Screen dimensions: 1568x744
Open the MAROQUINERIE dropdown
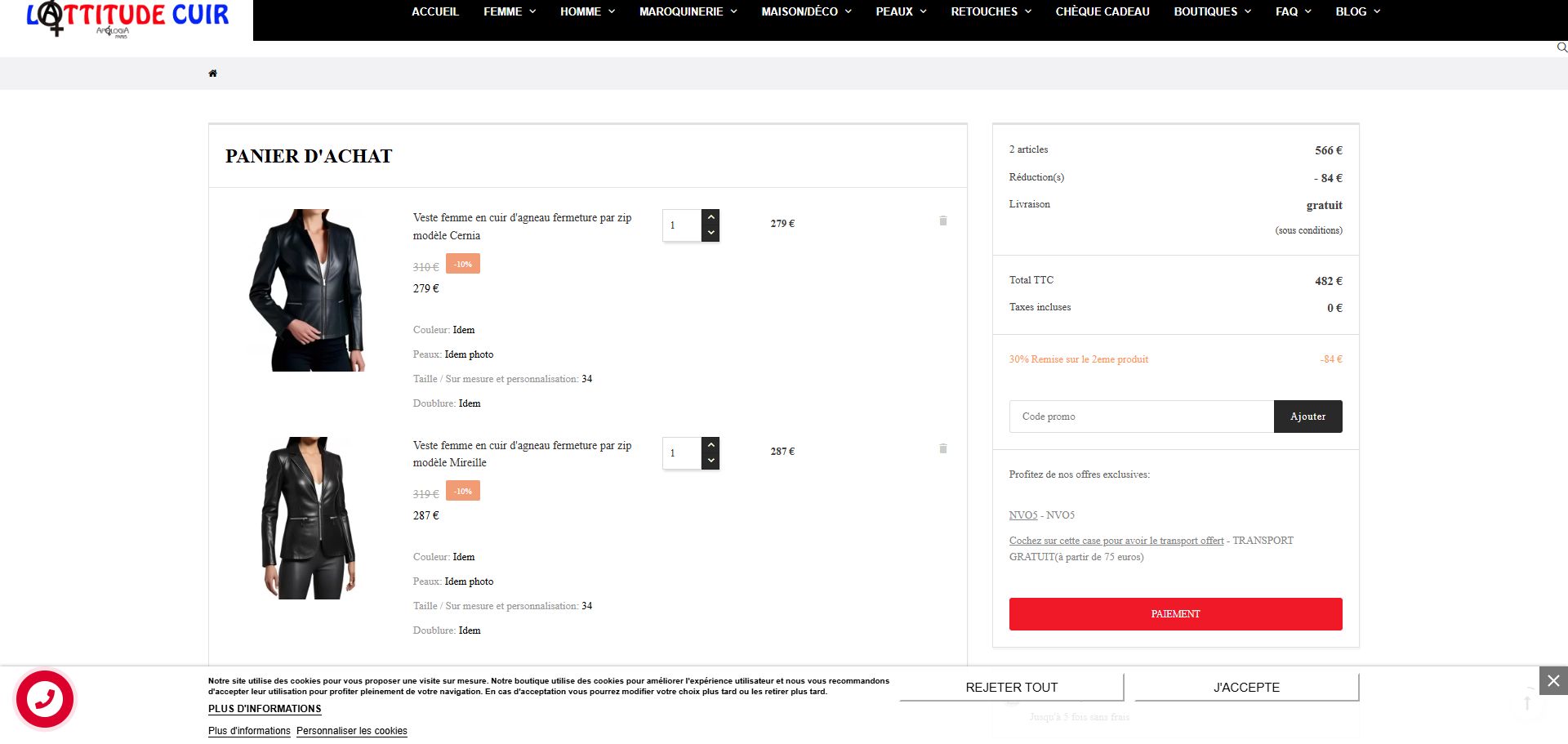(x=688, y=11)
